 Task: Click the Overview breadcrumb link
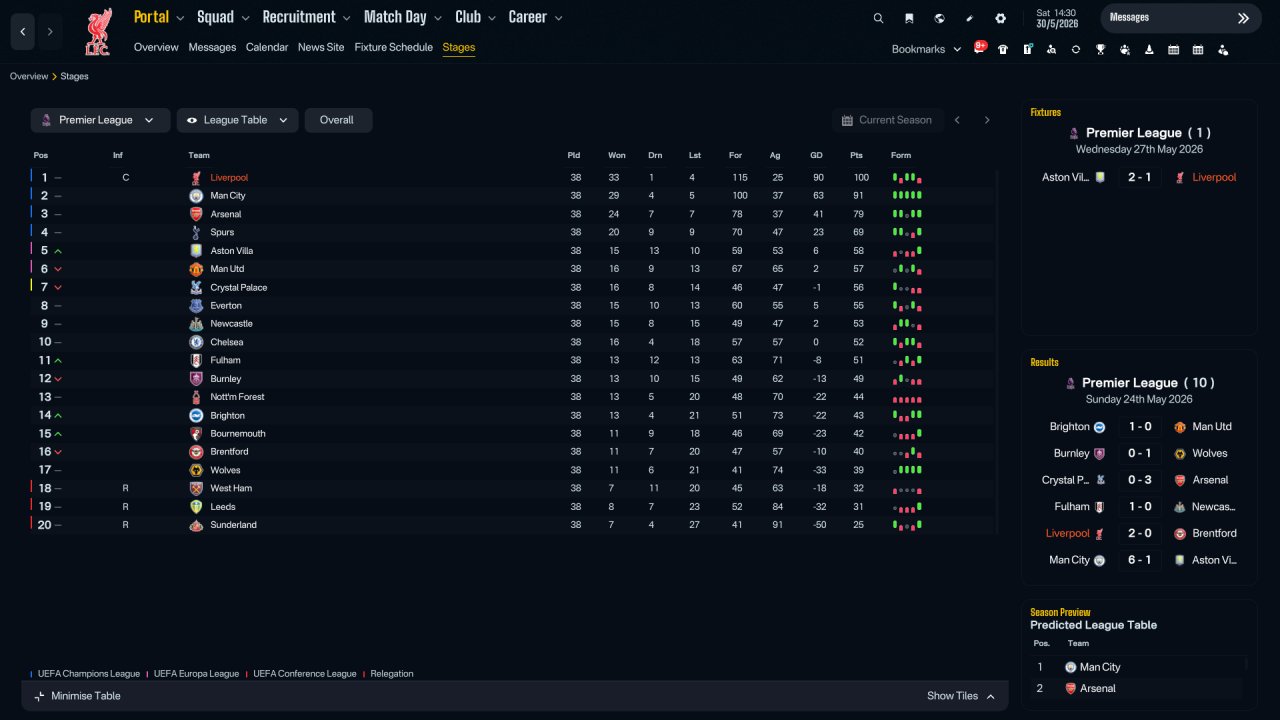click(x=29, y=77)
